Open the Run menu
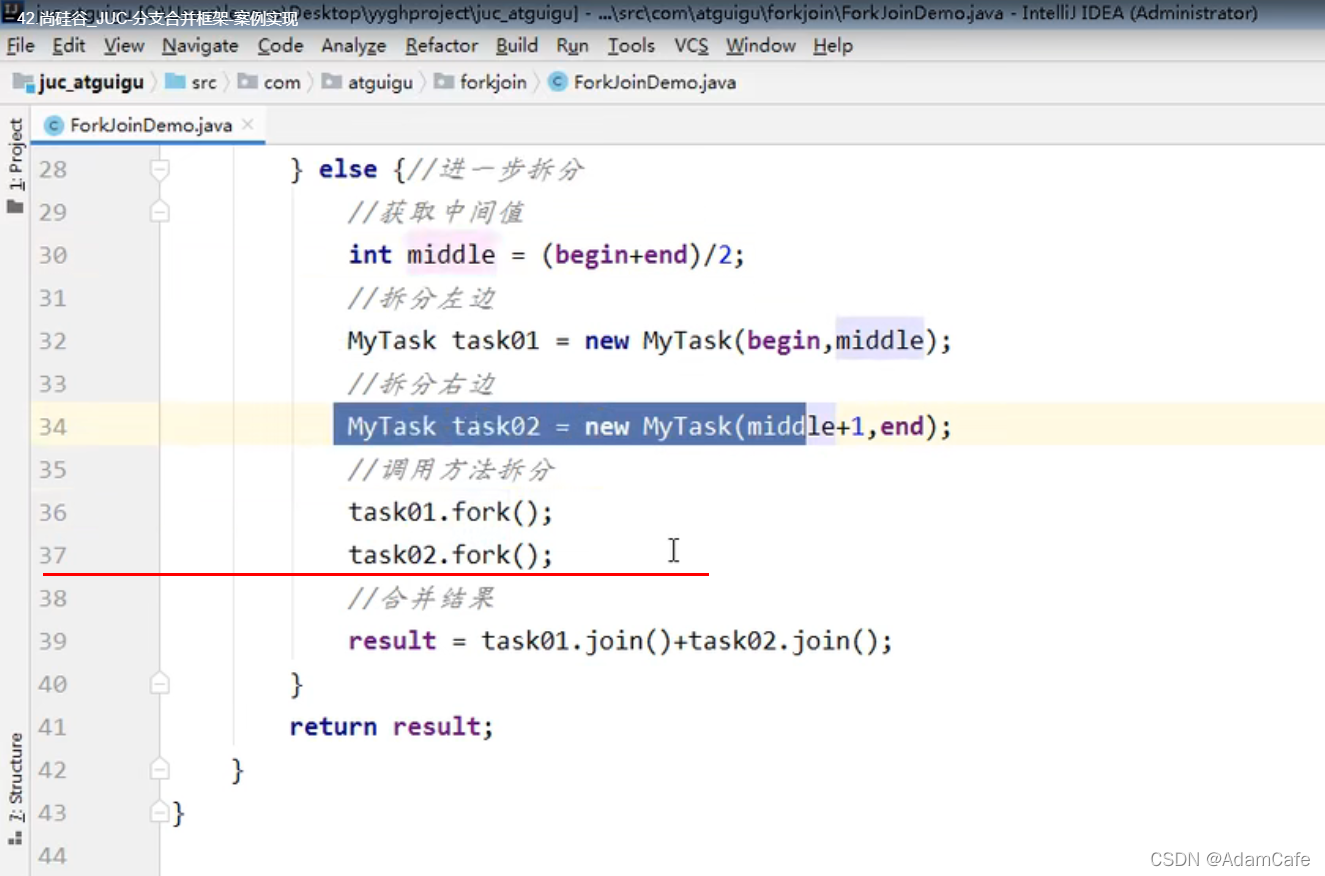The height and width of the screenshot is (876, 1325). click(573, 46)
